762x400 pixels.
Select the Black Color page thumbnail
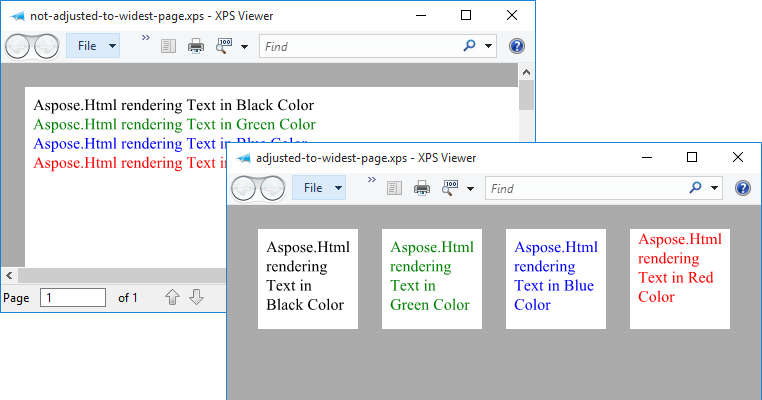pyautogui.click(x=308, y=279)
